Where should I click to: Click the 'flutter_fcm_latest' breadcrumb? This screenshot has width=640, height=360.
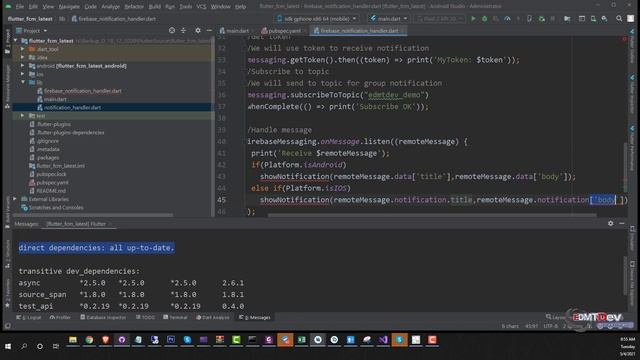pos(30,19)
